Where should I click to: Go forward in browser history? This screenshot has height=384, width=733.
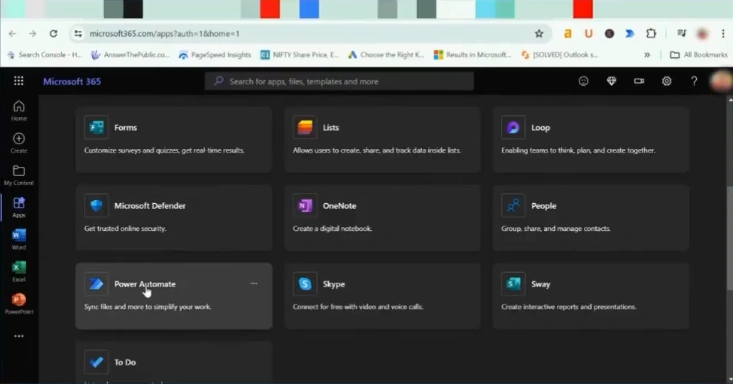(x=32, y=34)
